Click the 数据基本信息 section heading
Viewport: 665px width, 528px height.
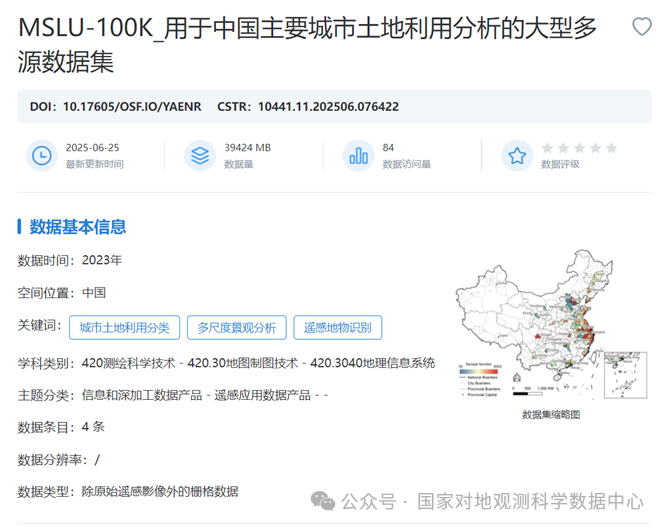(78, 226)
